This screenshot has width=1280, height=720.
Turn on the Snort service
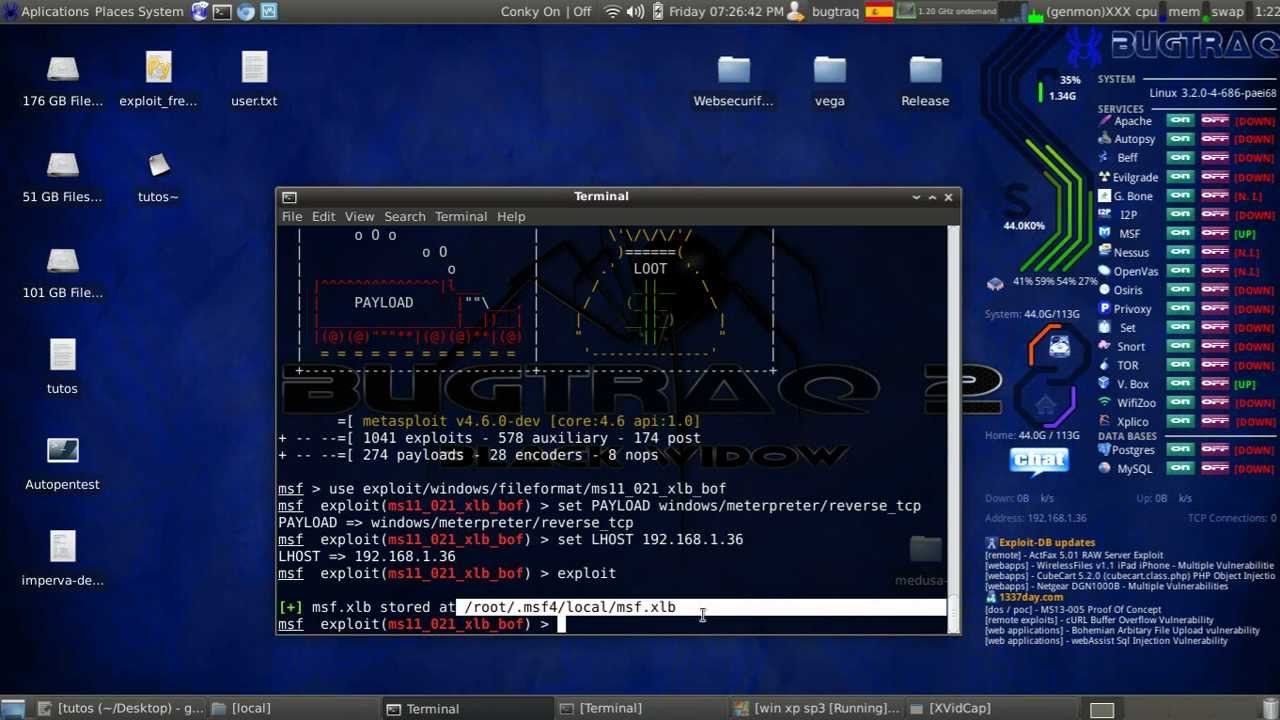[x=1181, y=346]
